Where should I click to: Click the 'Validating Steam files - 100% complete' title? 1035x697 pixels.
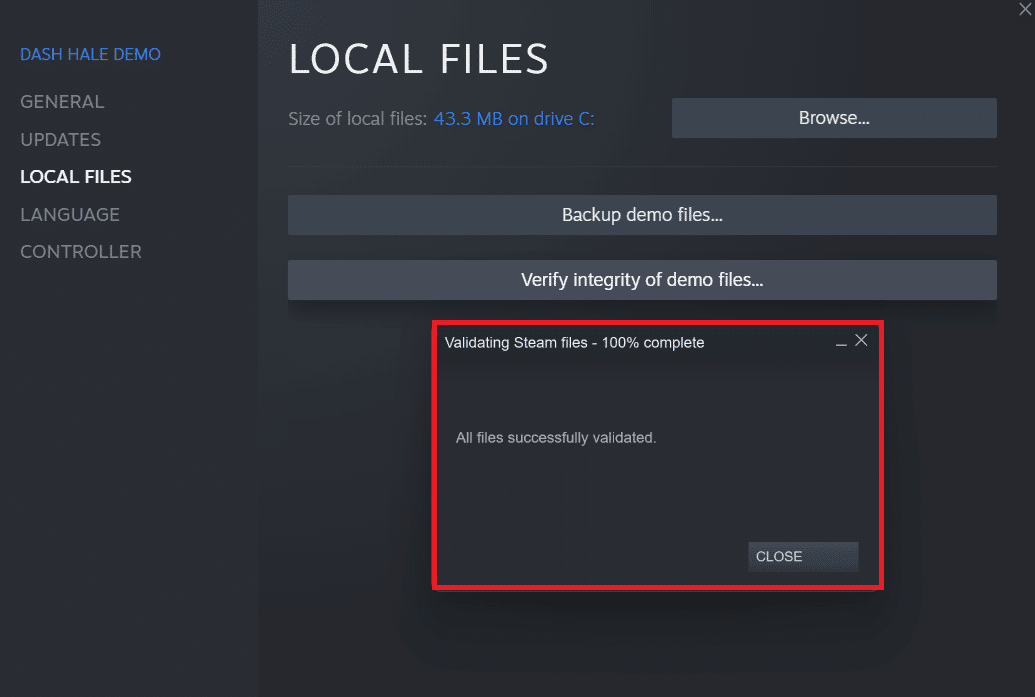(574, 343)
